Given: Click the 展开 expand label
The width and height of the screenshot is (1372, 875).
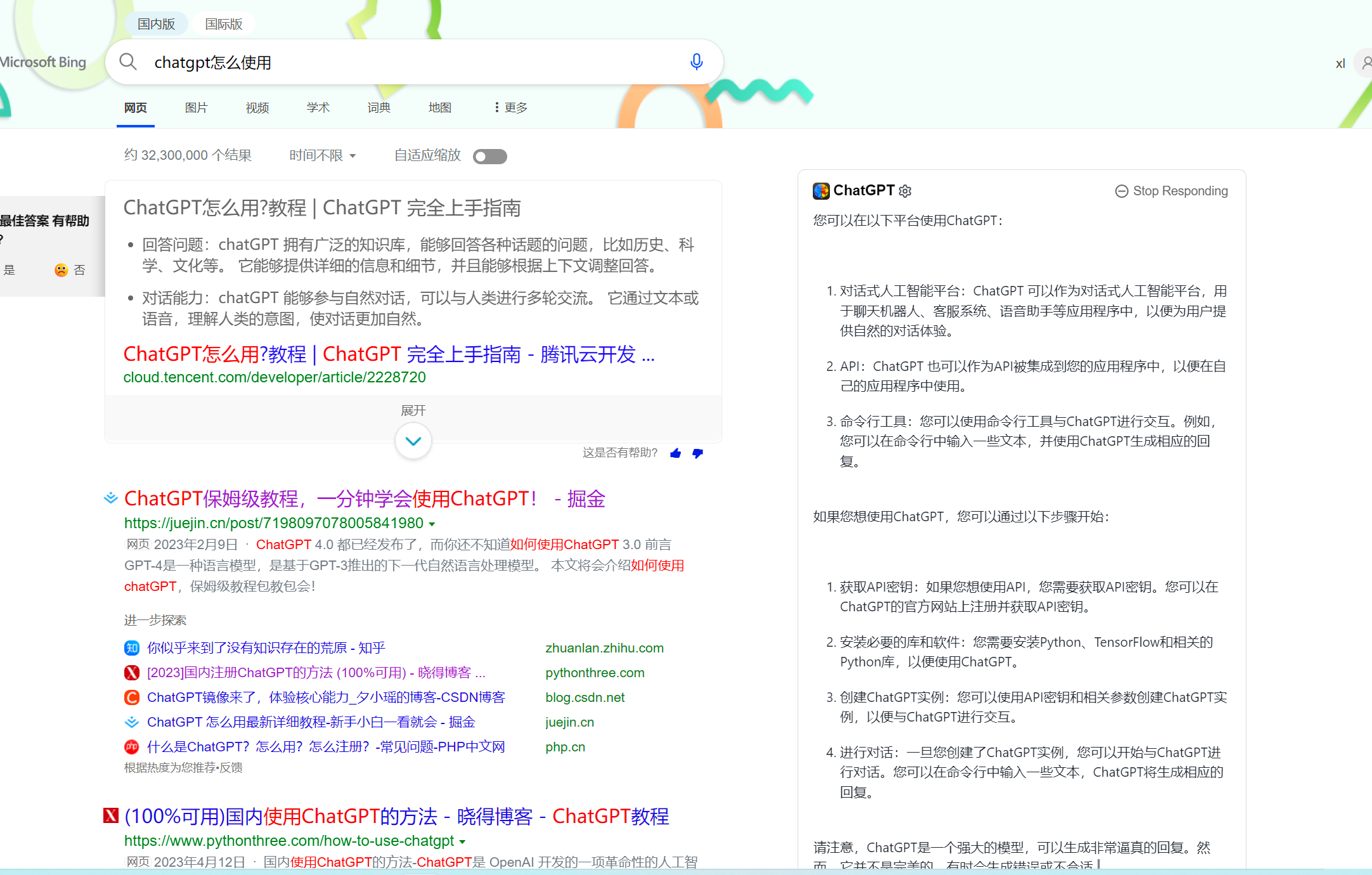Looking at the screenshot, I should tap(413, 410).
